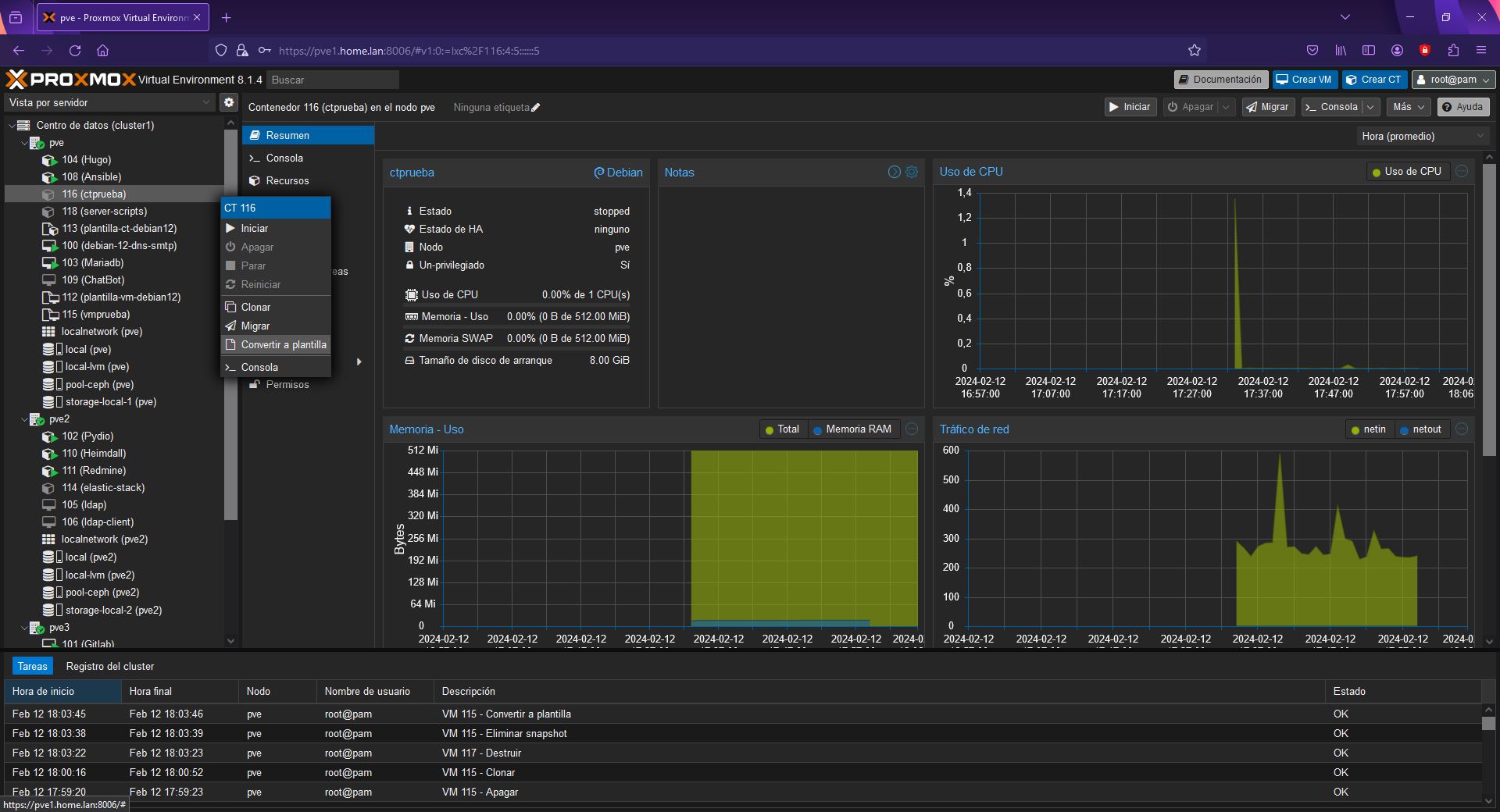Toggle the Total series in memory chart
Viewport: 1500px width, 812px height.
[783, 429]
